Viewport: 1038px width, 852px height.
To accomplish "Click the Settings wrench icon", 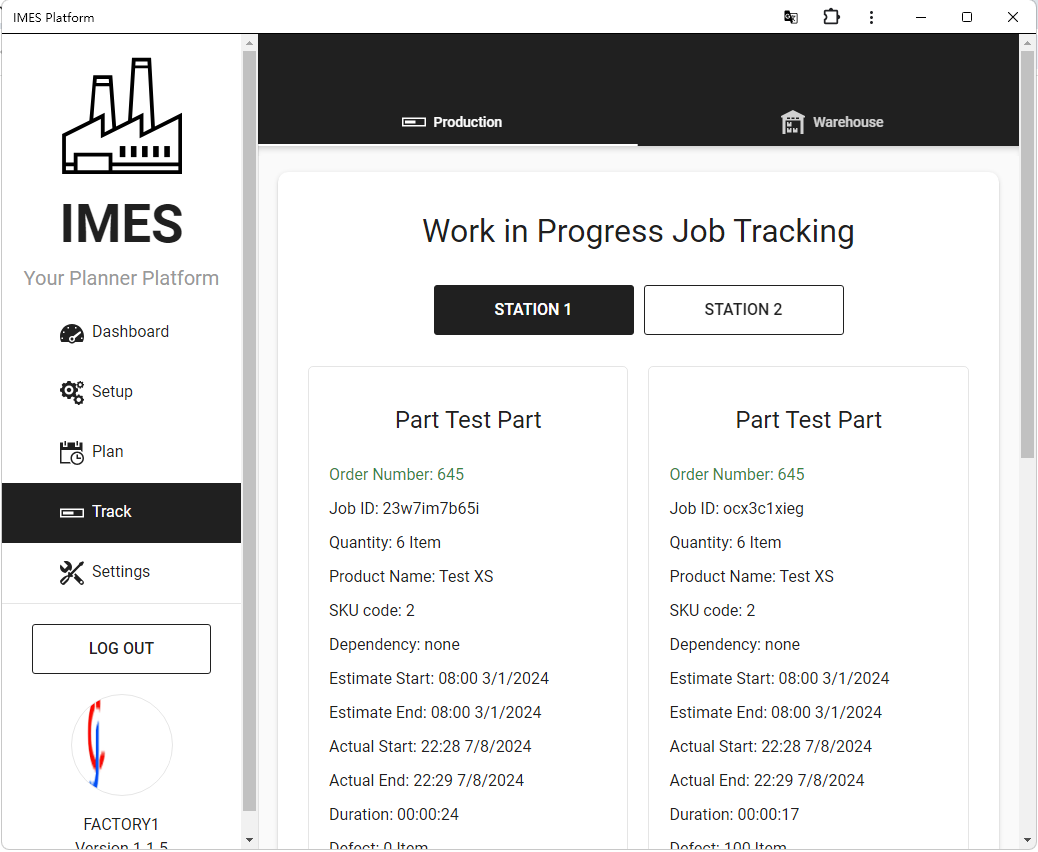I will 71,573.
